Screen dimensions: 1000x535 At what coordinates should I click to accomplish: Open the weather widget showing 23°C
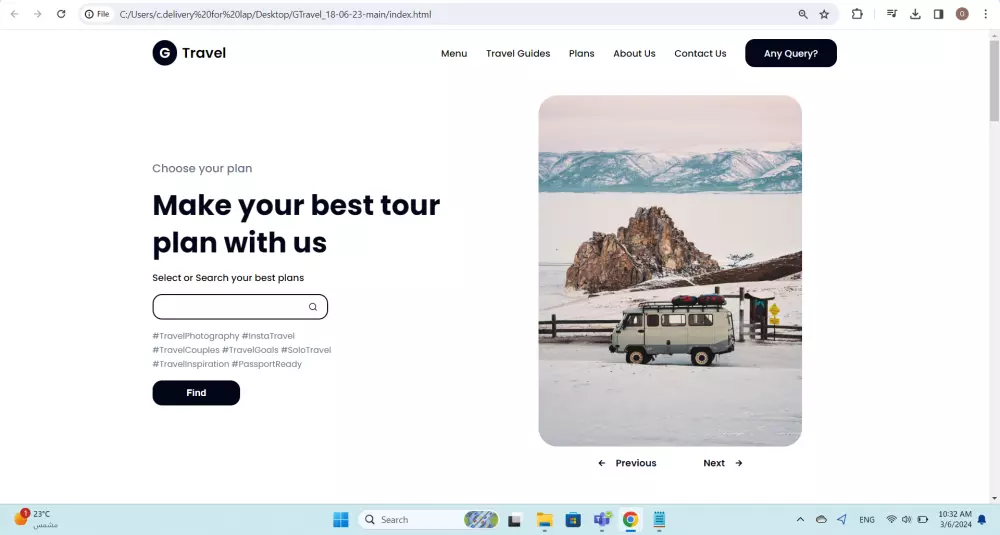click(x=35, y=519)
